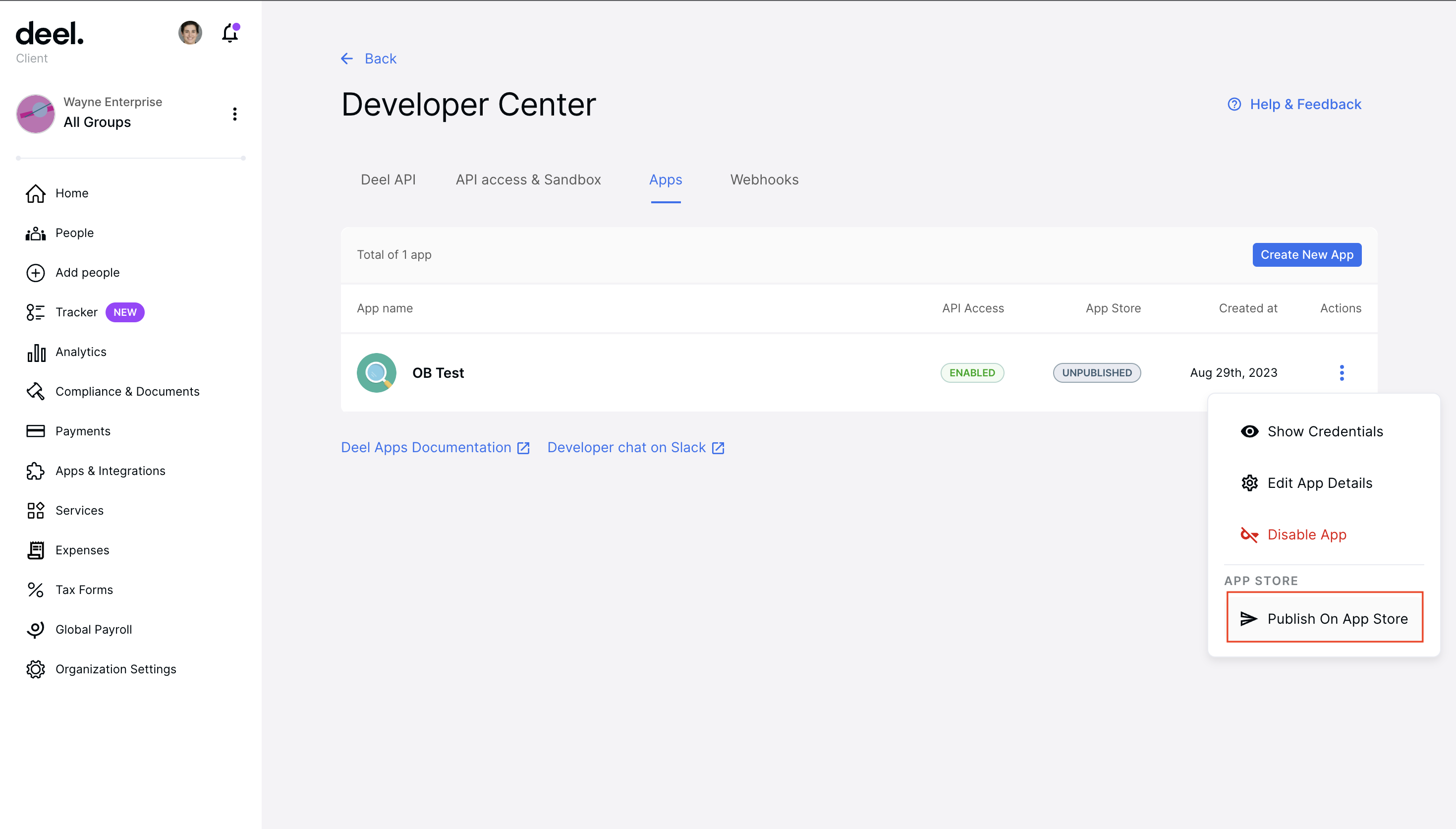Open Tax Forms label in sidebar
Image resolution: width=1456 pixels, height=829 pixels.
84,590
